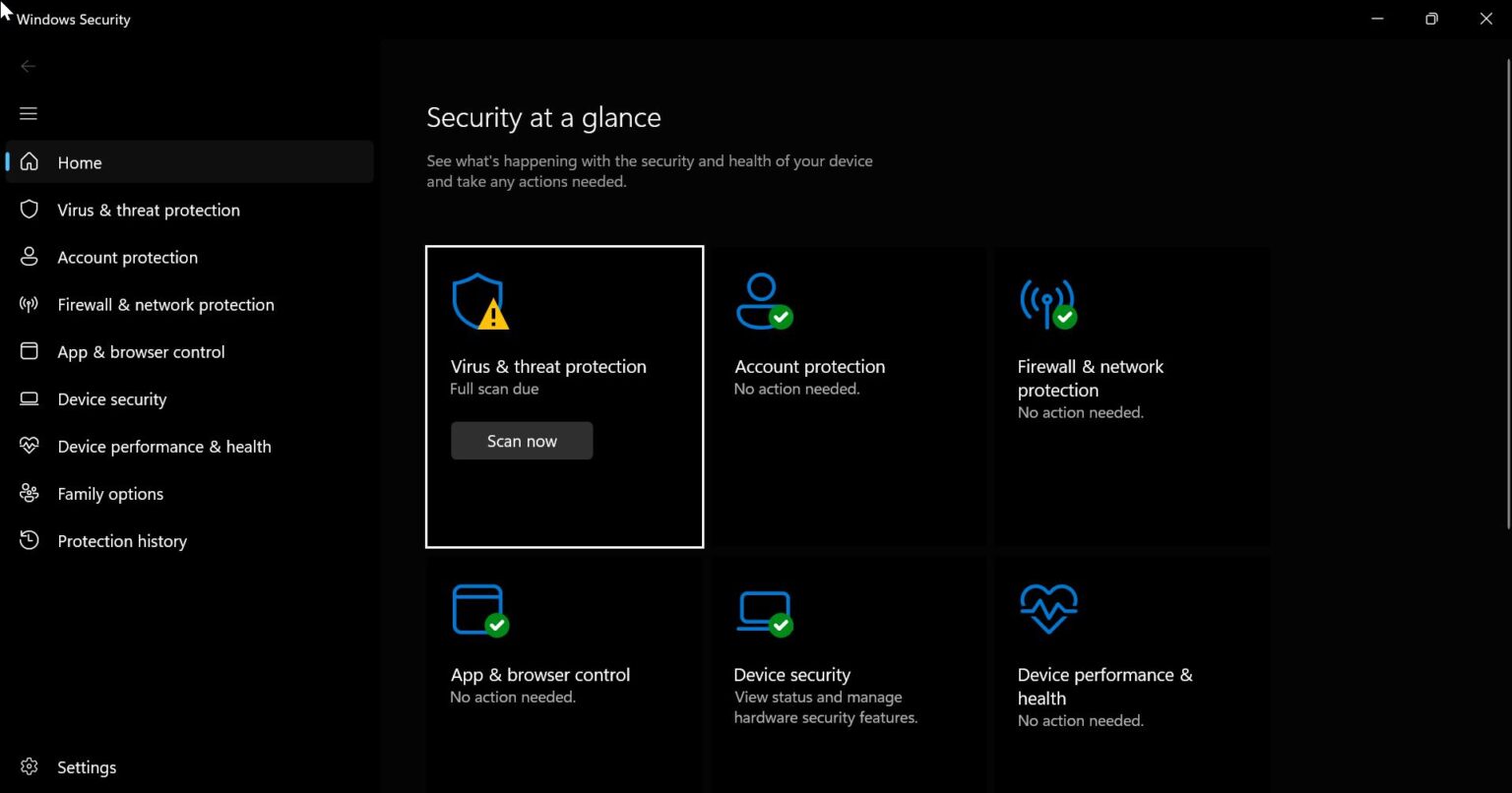Select Home in the navigation menu

point(79,162)
